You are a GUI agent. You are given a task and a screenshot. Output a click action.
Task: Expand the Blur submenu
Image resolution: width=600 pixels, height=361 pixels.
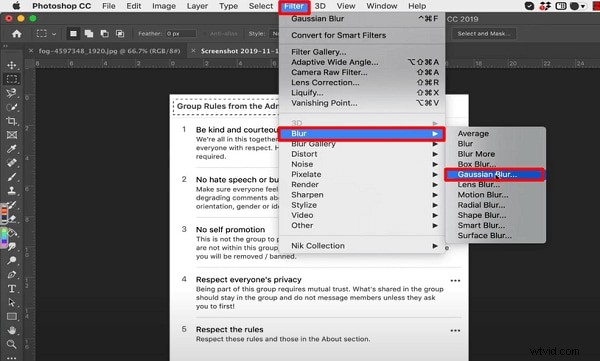tap(362, 134)
